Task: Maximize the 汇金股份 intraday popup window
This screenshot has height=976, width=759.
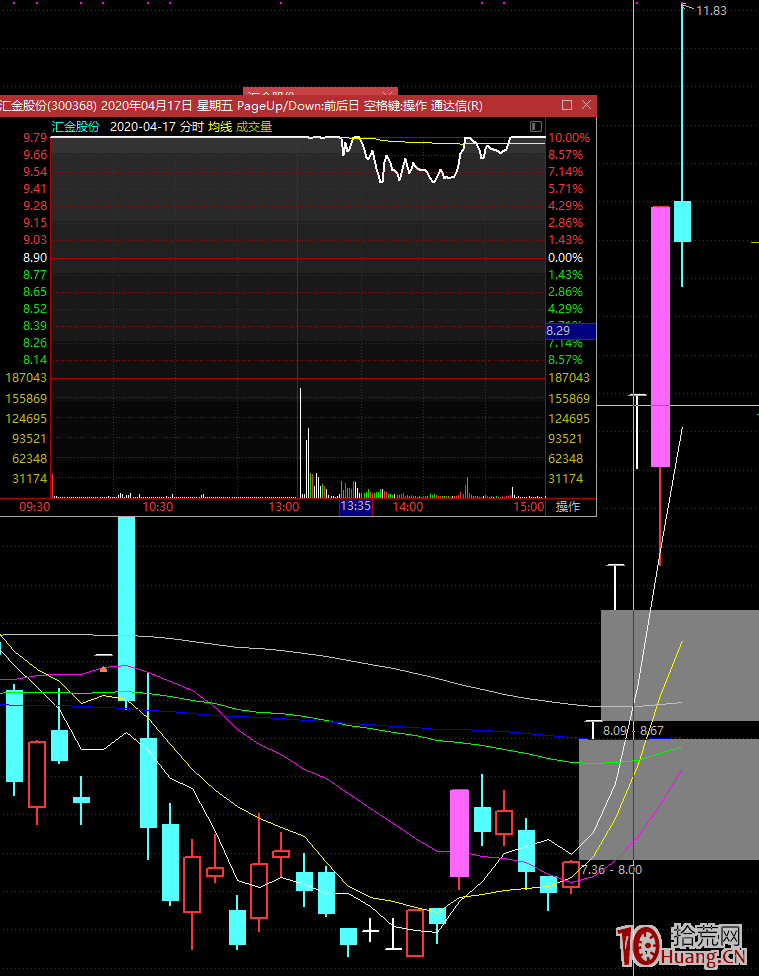Action: click(567, 105)
